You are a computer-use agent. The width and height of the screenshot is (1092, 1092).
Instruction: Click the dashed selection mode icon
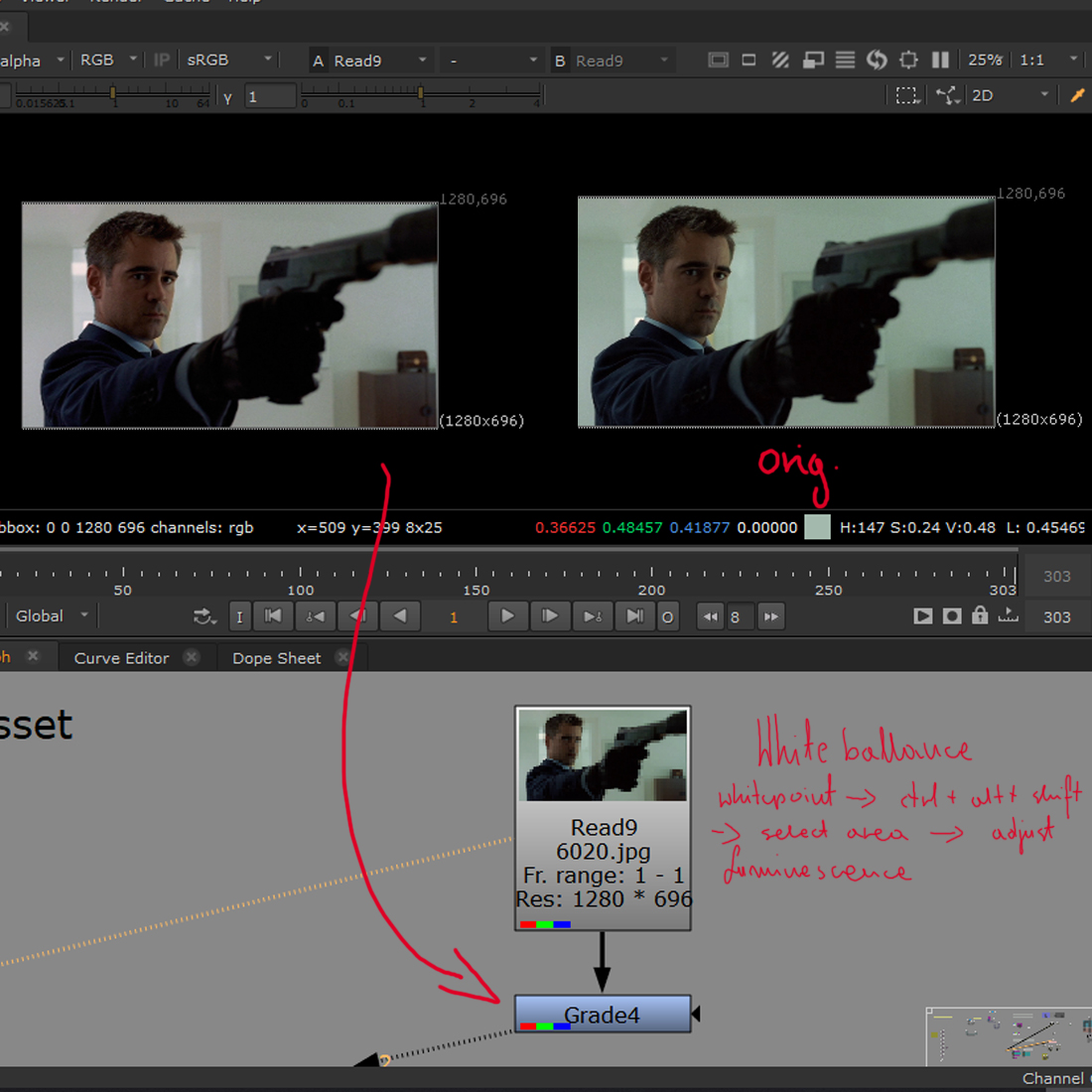coord(907,95)
